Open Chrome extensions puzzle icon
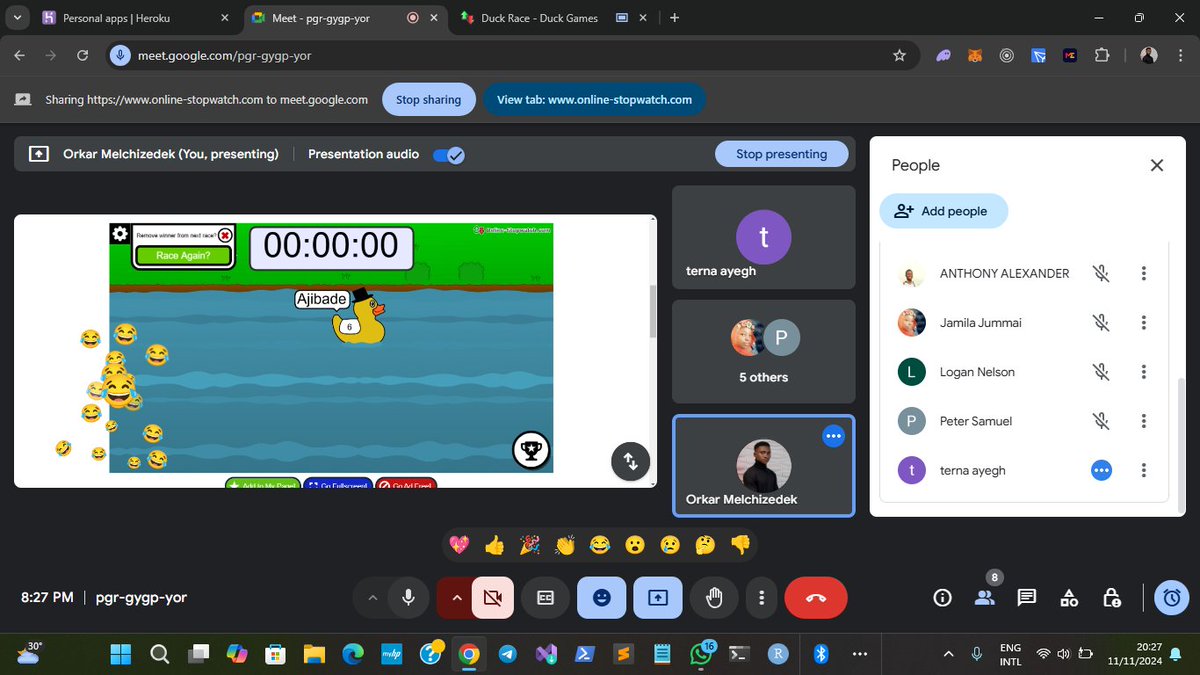 (x=1102, y=56)
